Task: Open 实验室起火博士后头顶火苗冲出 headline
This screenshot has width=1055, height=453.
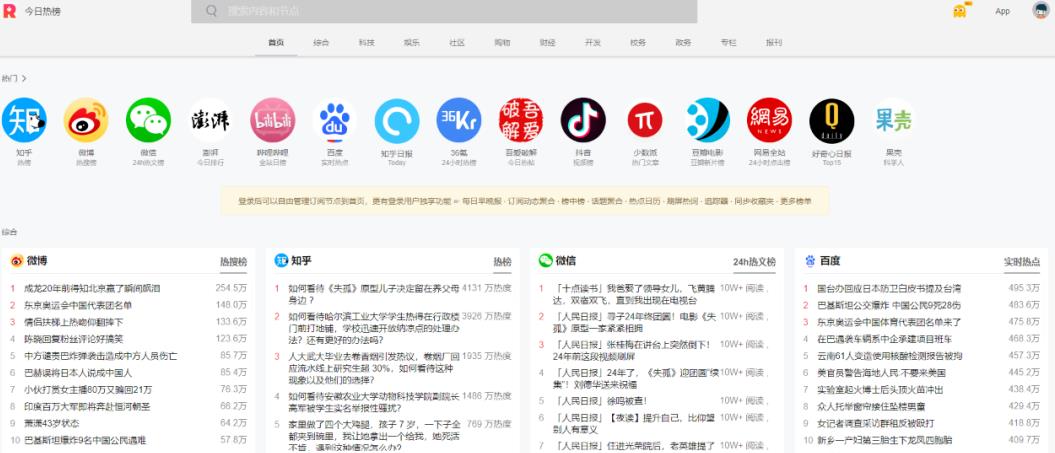Action: pos(880,389)
